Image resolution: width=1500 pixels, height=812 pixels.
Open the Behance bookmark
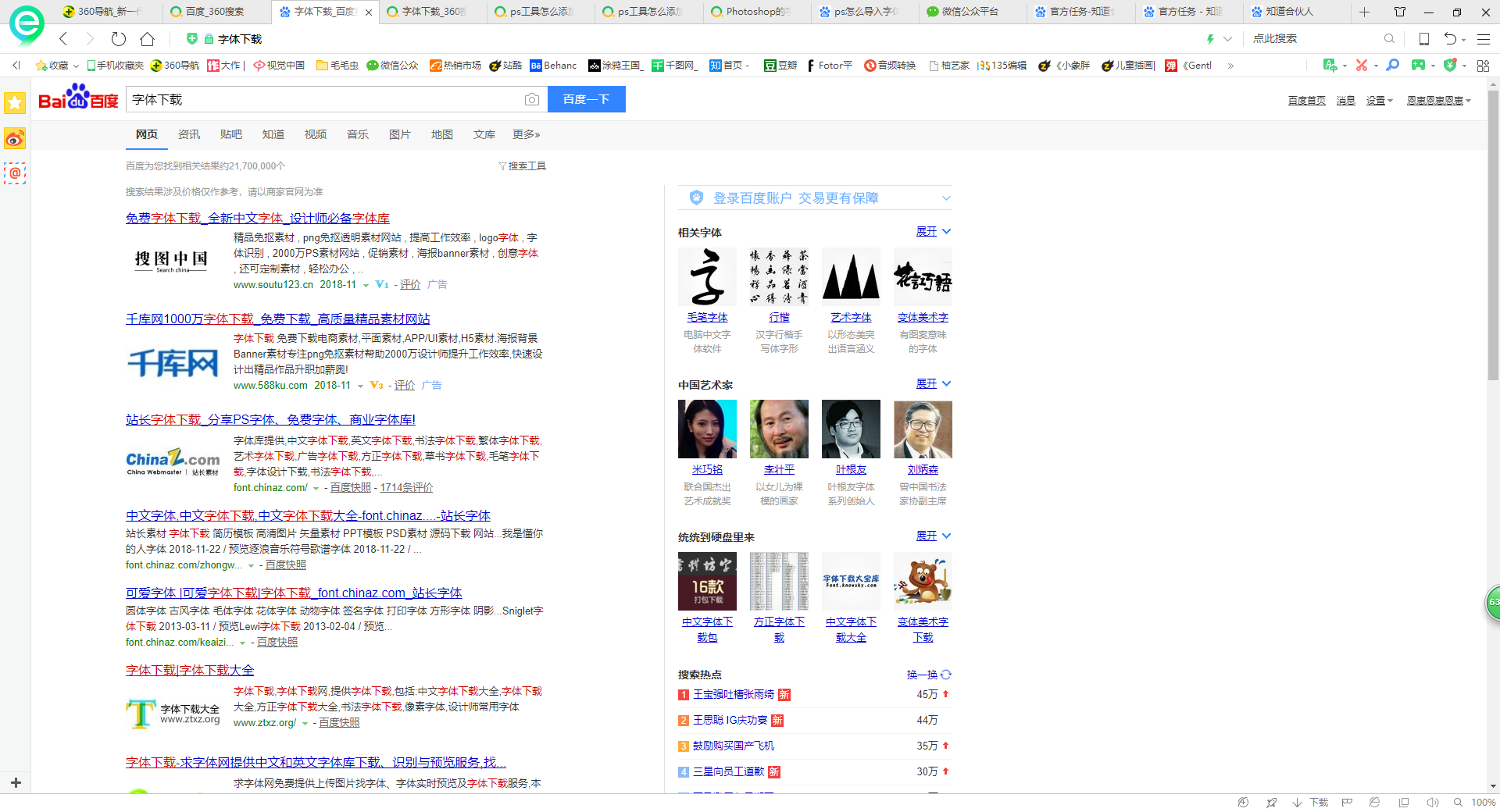tap(553, 66)
